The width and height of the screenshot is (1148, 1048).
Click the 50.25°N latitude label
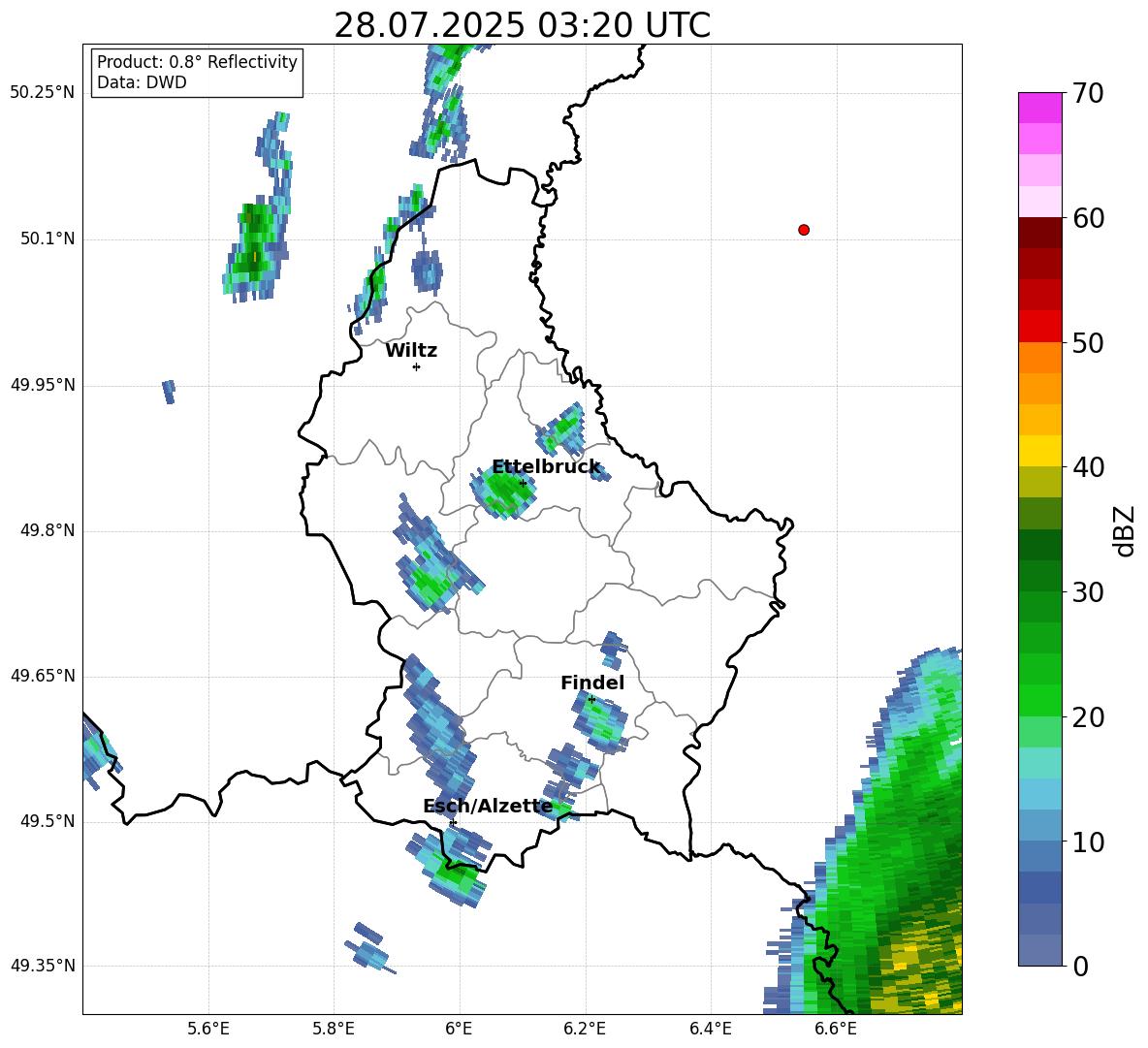click(42, 93)
